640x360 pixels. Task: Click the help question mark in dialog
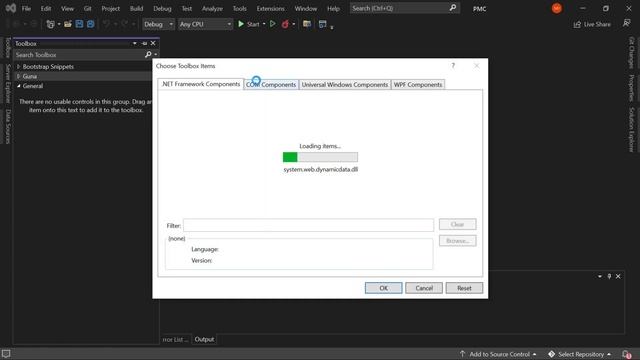pyautogui.click(x=453, y=66)
